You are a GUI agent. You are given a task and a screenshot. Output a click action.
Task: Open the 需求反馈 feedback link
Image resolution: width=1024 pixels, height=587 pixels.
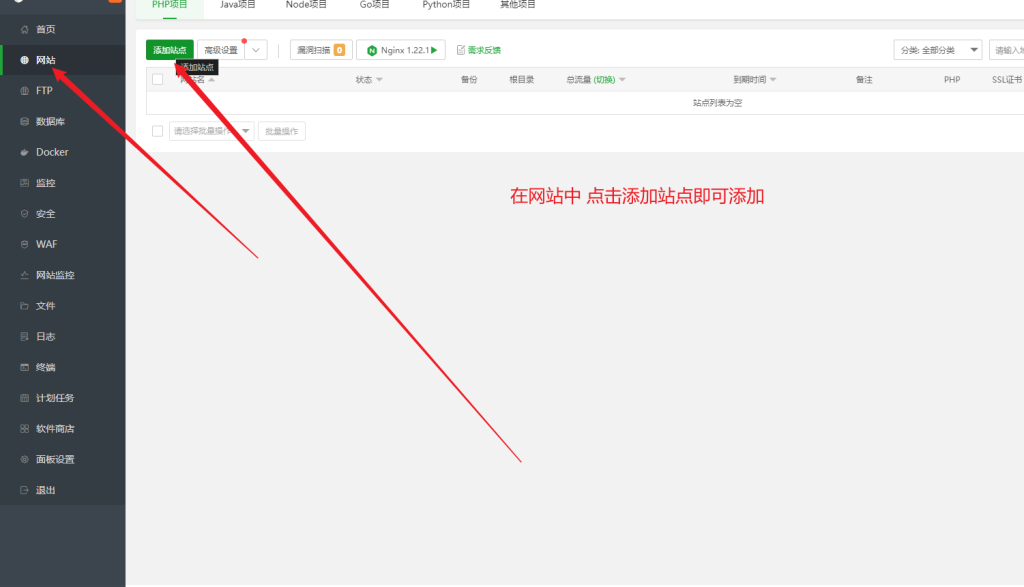(479, 50)
